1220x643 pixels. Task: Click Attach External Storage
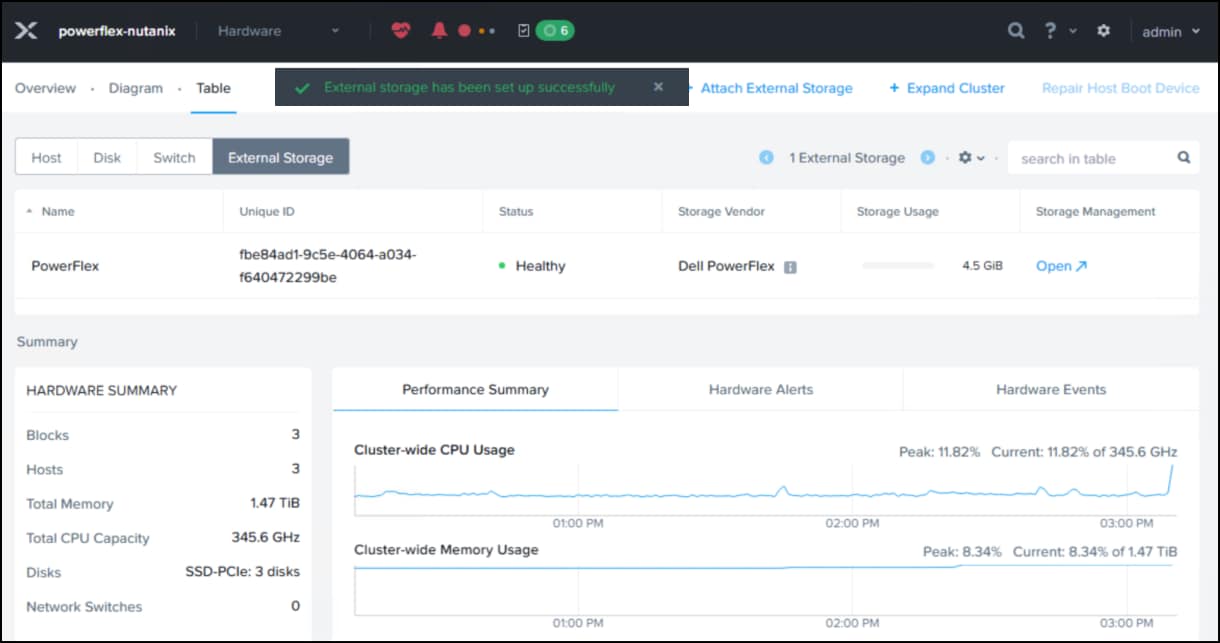[x=776, y=88]
